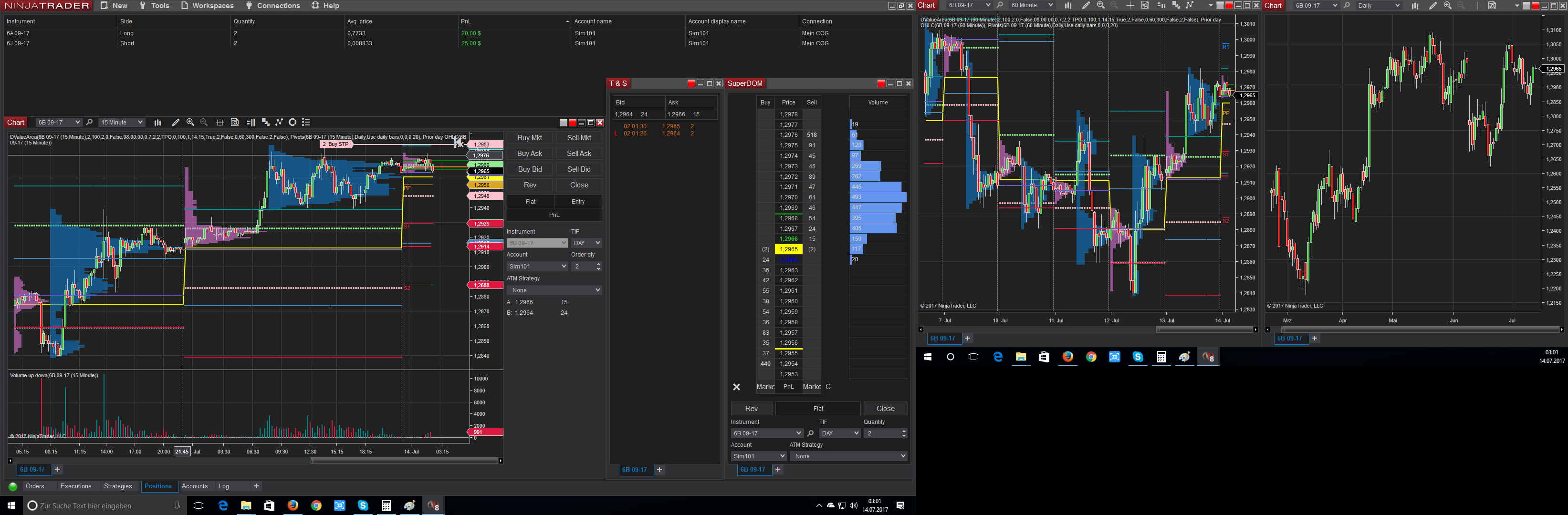The width and height of the screenshot is (1568, 515).
Task: Click green connection status indicator
Action: [x=13, y=486]
